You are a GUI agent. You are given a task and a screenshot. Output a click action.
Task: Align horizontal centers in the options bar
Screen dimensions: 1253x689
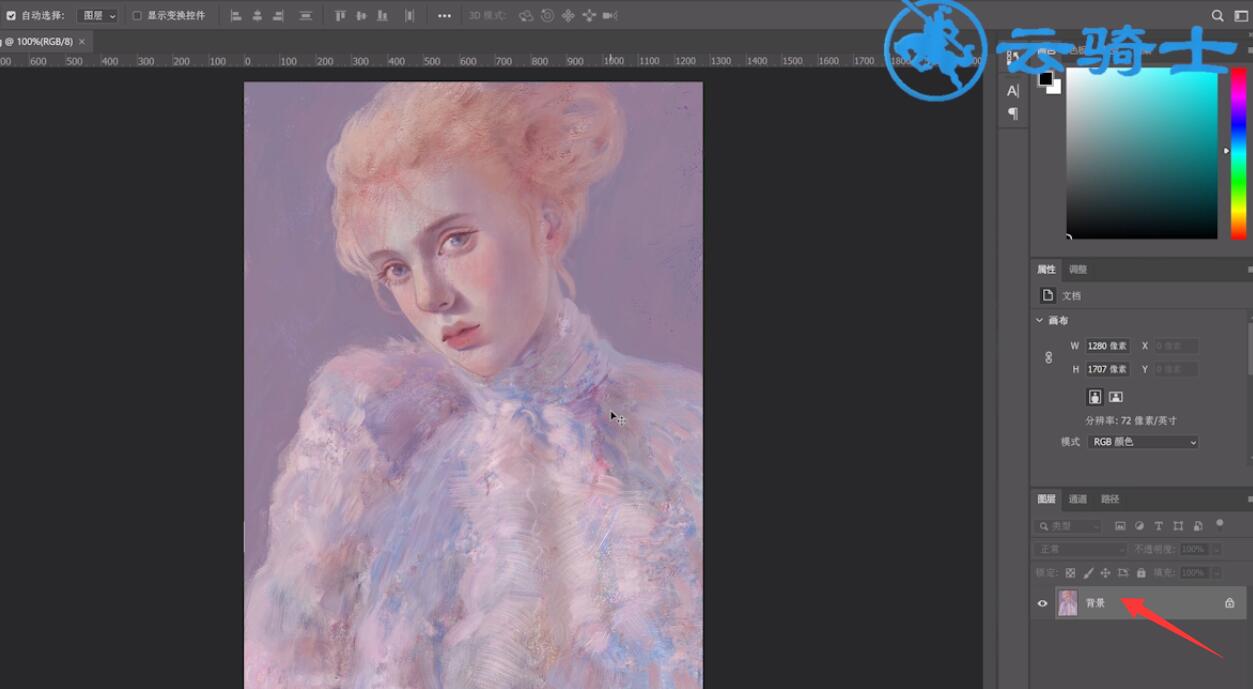pyautogui.click(x=257, y=16)
